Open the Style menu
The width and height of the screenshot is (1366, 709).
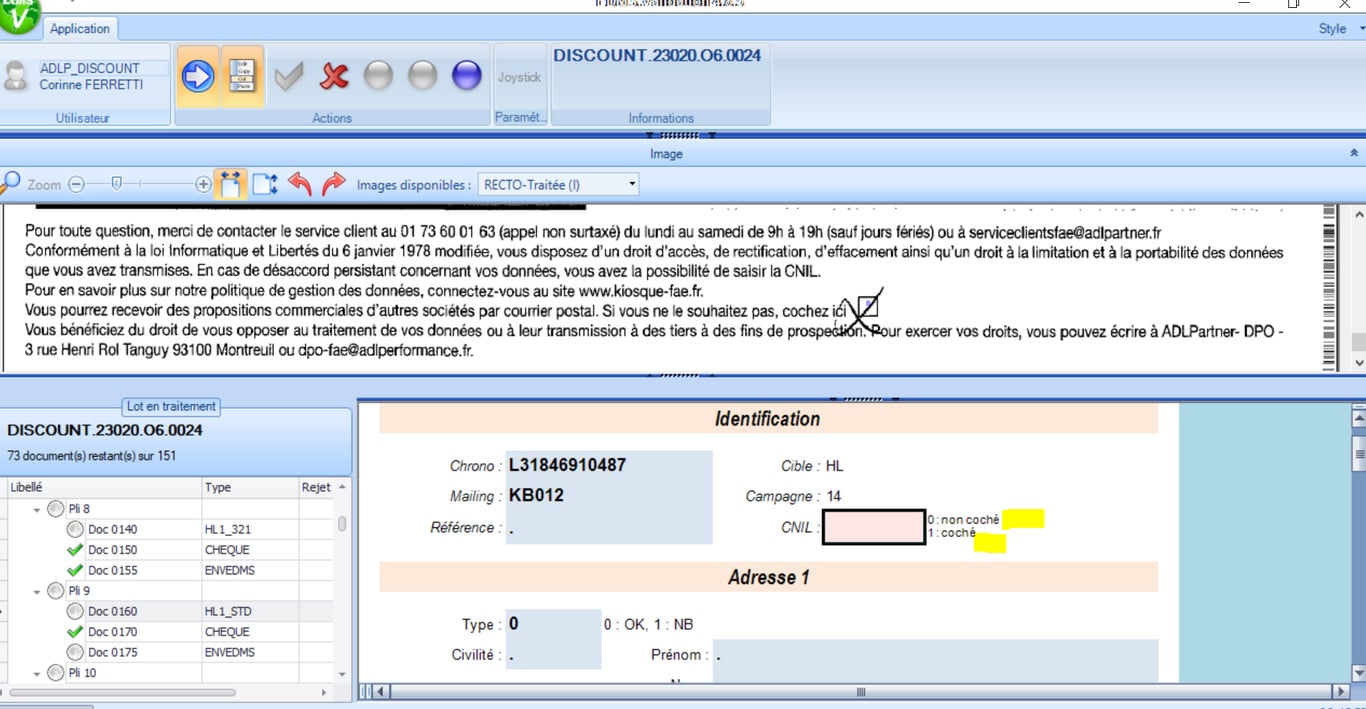pos(1340,28)
